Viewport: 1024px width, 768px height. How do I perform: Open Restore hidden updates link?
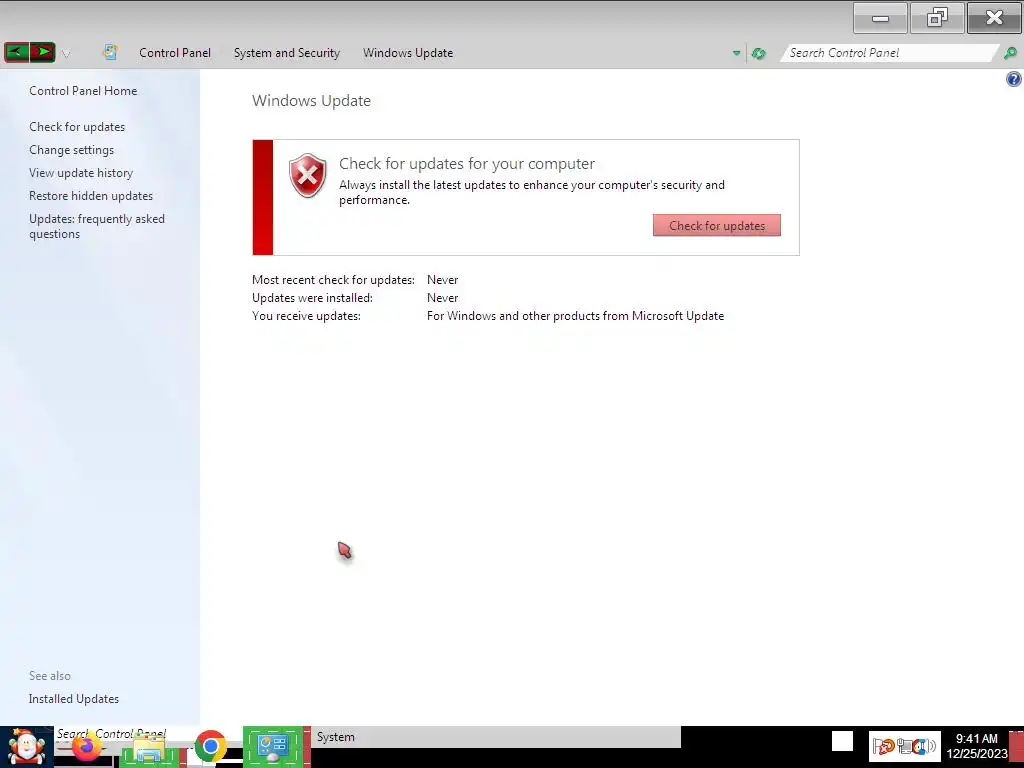click(91, 196)
